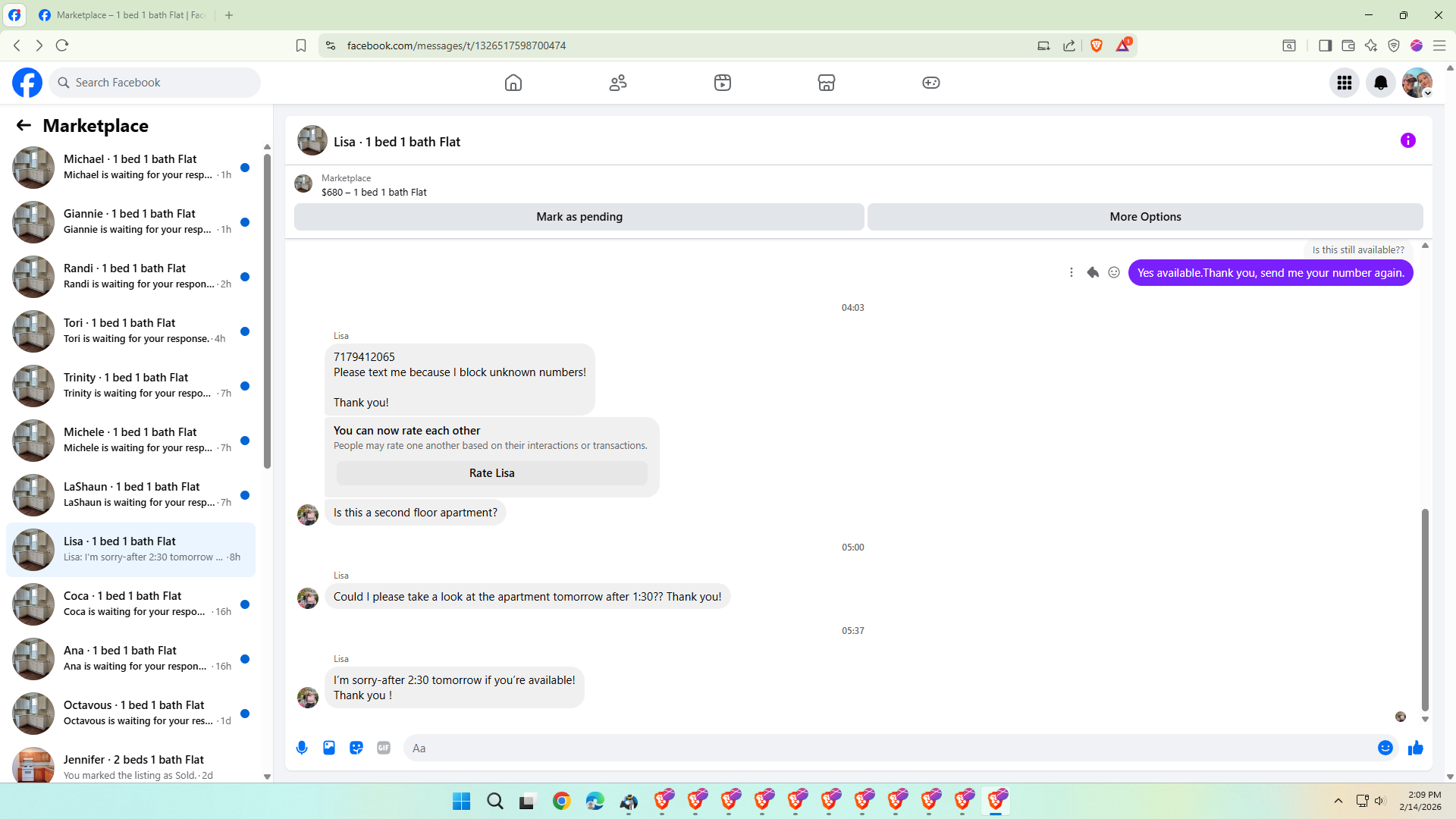Open Facebook notifications bell

pos(1380,83)
